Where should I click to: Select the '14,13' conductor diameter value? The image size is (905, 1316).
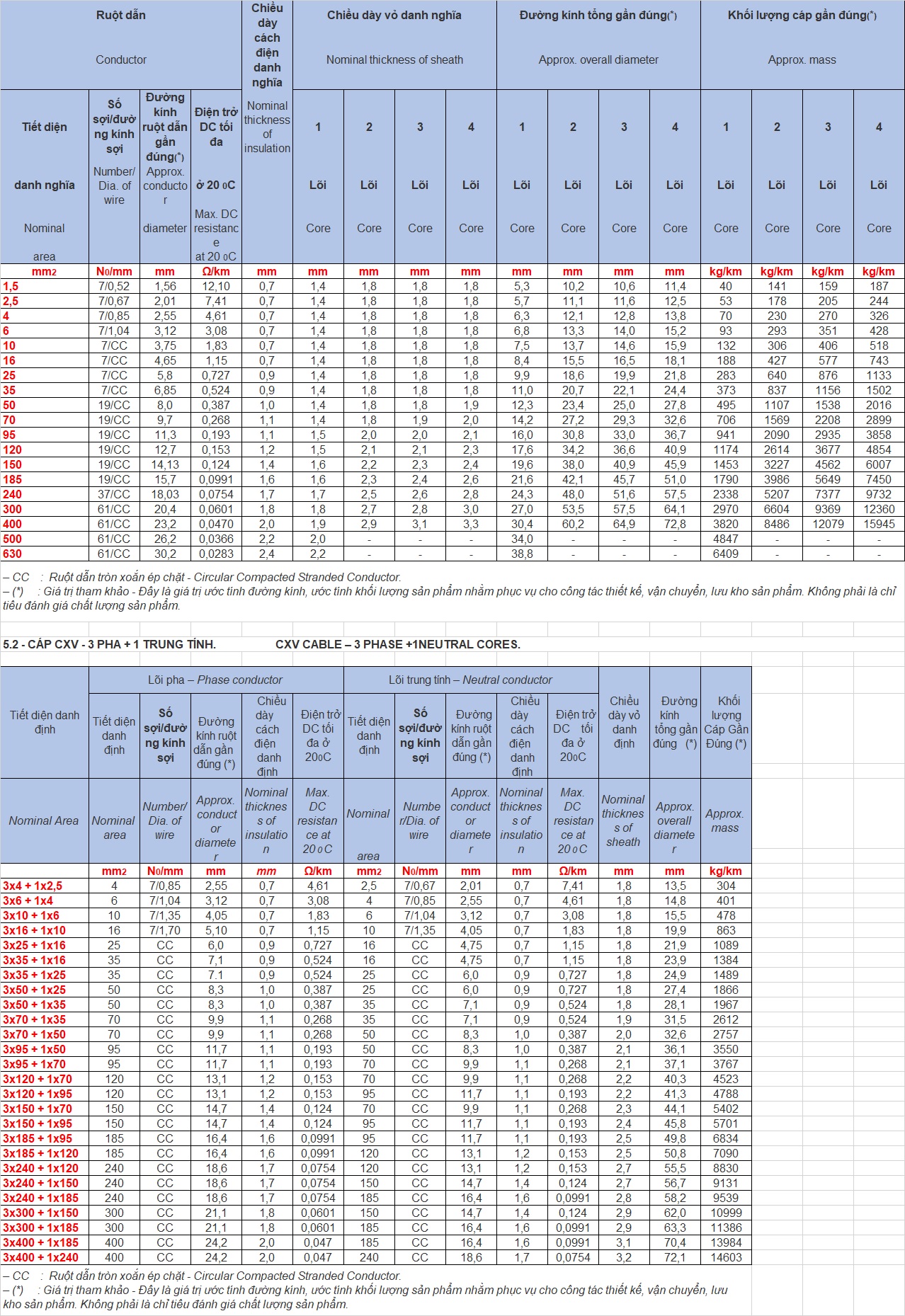pos(165,464)
